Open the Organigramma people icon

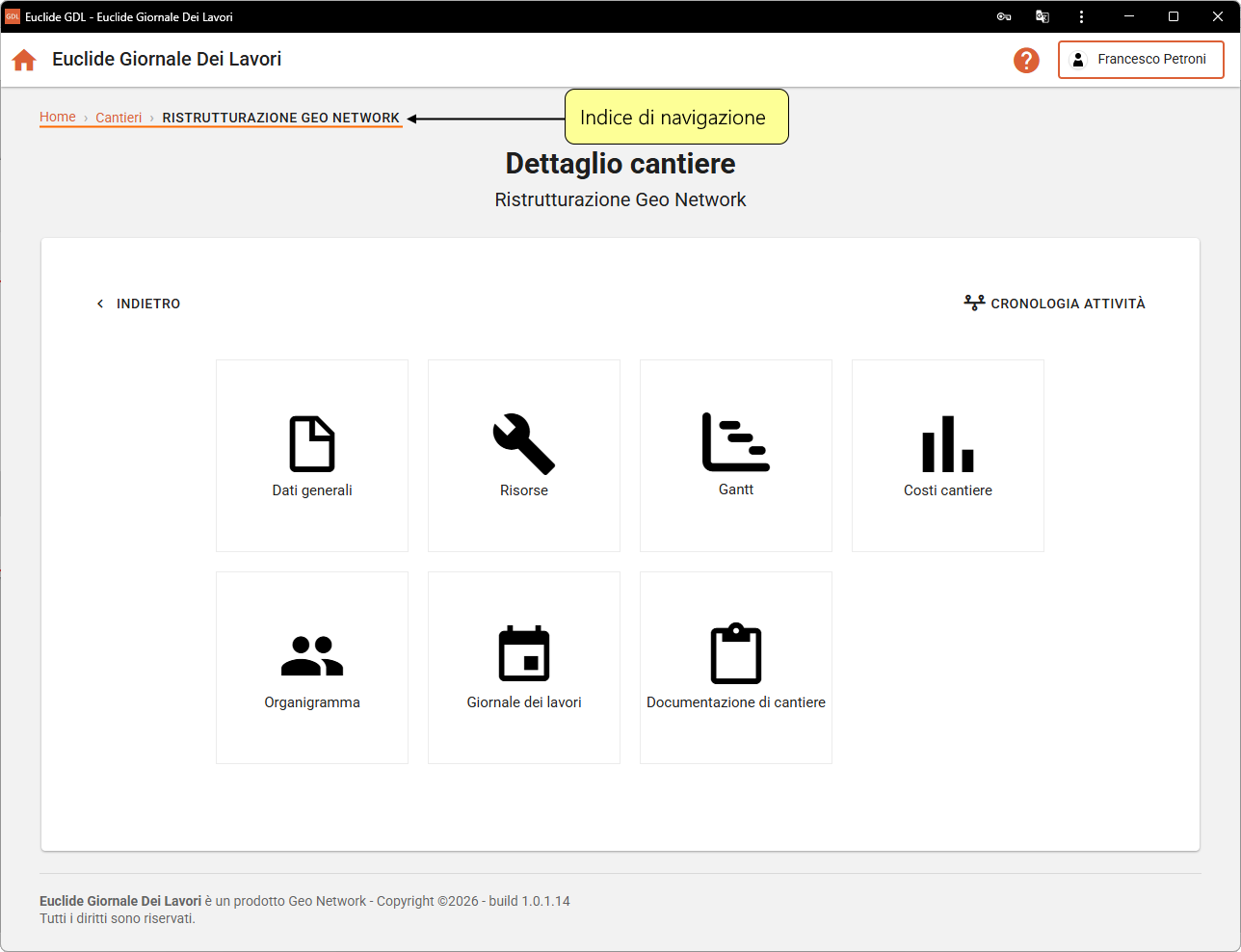(x=312, y=656)
